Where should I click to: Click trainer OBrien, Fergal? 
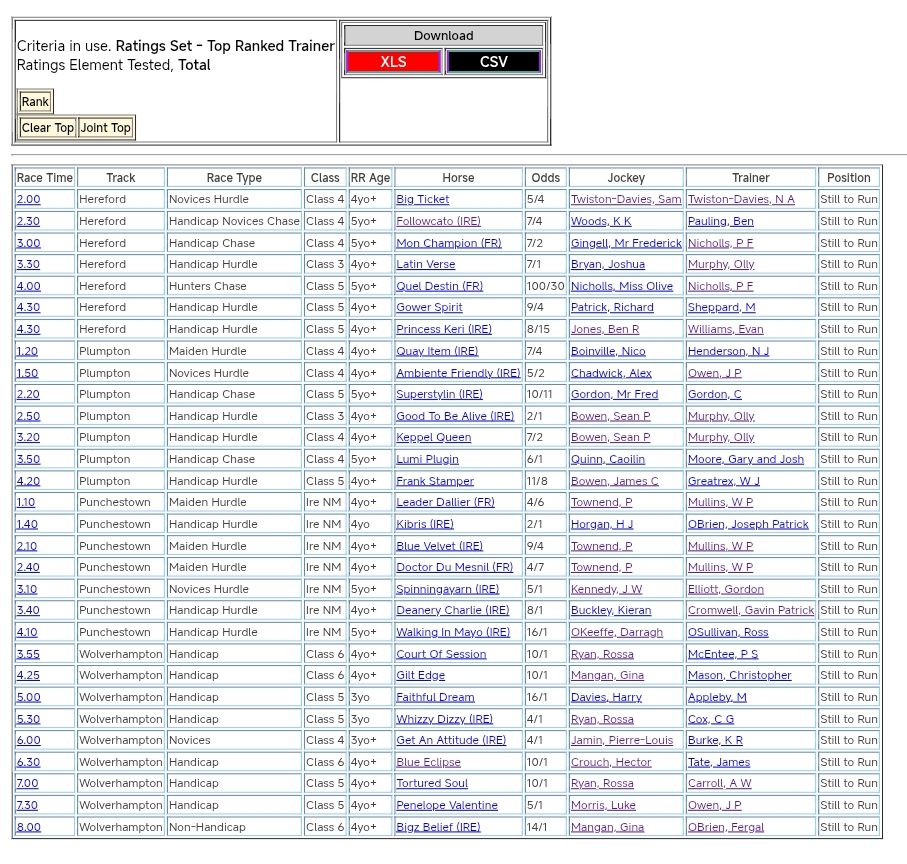(725, 827)
